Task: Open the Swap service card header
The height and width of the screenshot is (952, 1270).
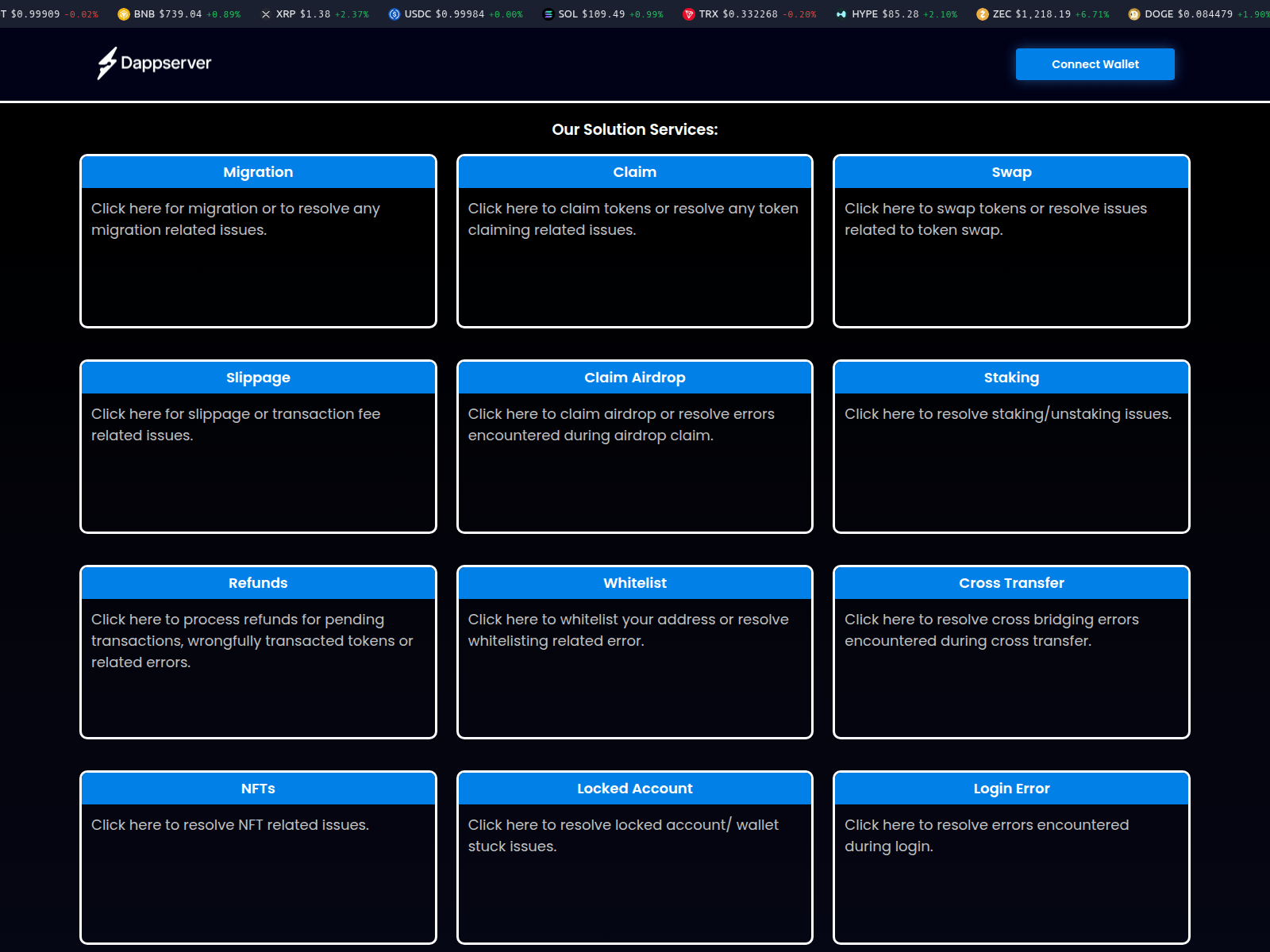Action: pos(1011,172)
